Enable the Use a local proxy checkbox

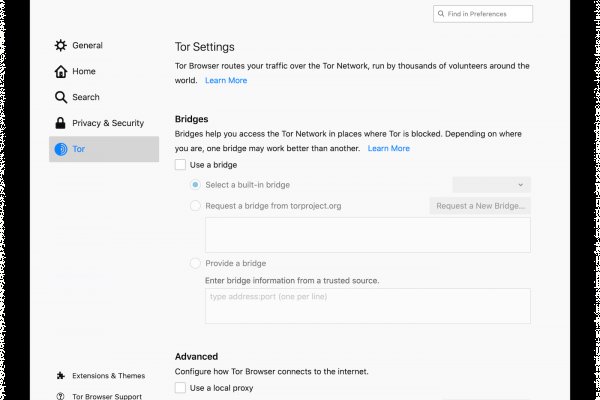tap(180, 387)
